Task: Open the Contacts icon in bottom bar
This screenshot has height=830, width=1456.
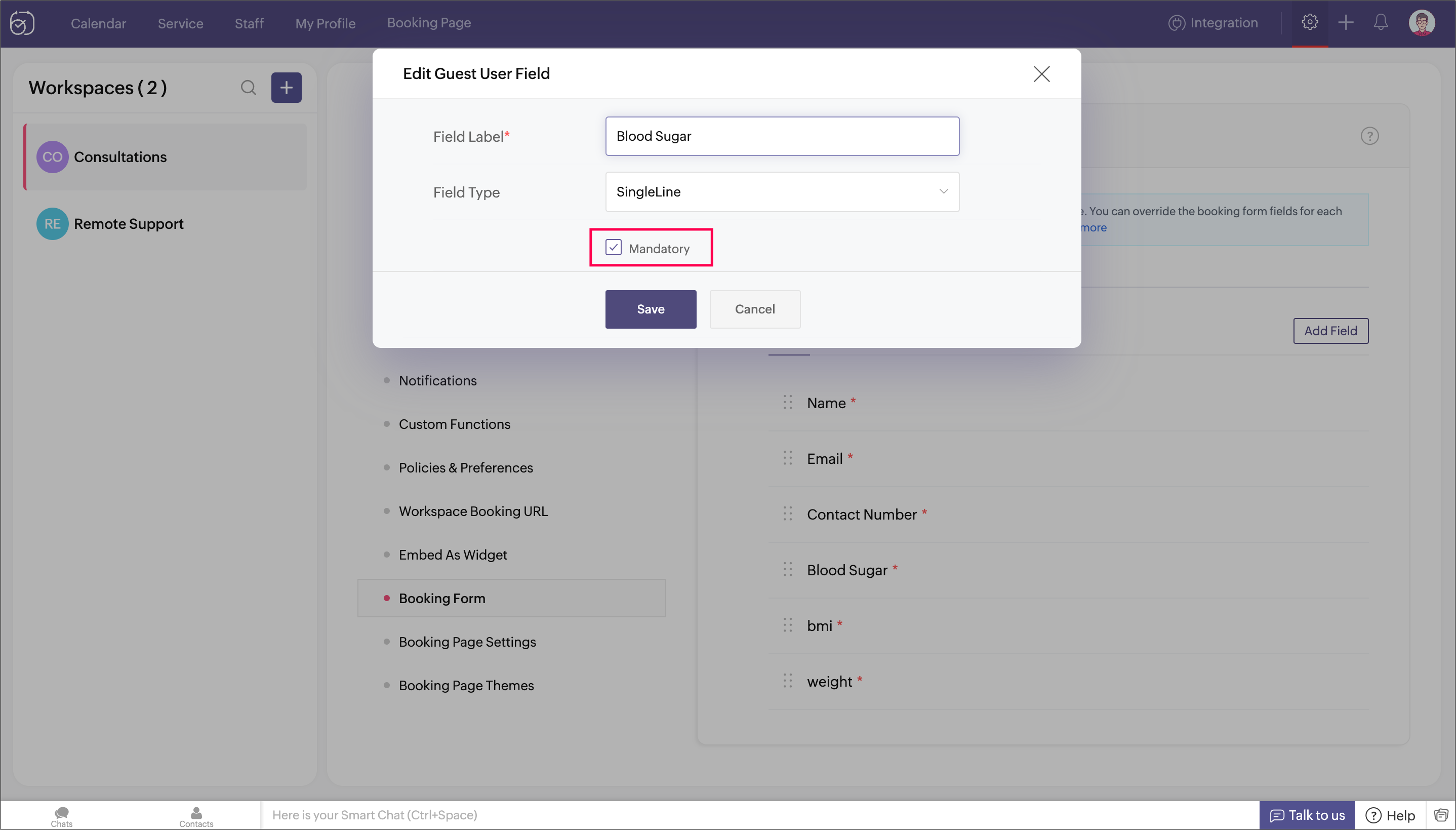Action: 196,816
